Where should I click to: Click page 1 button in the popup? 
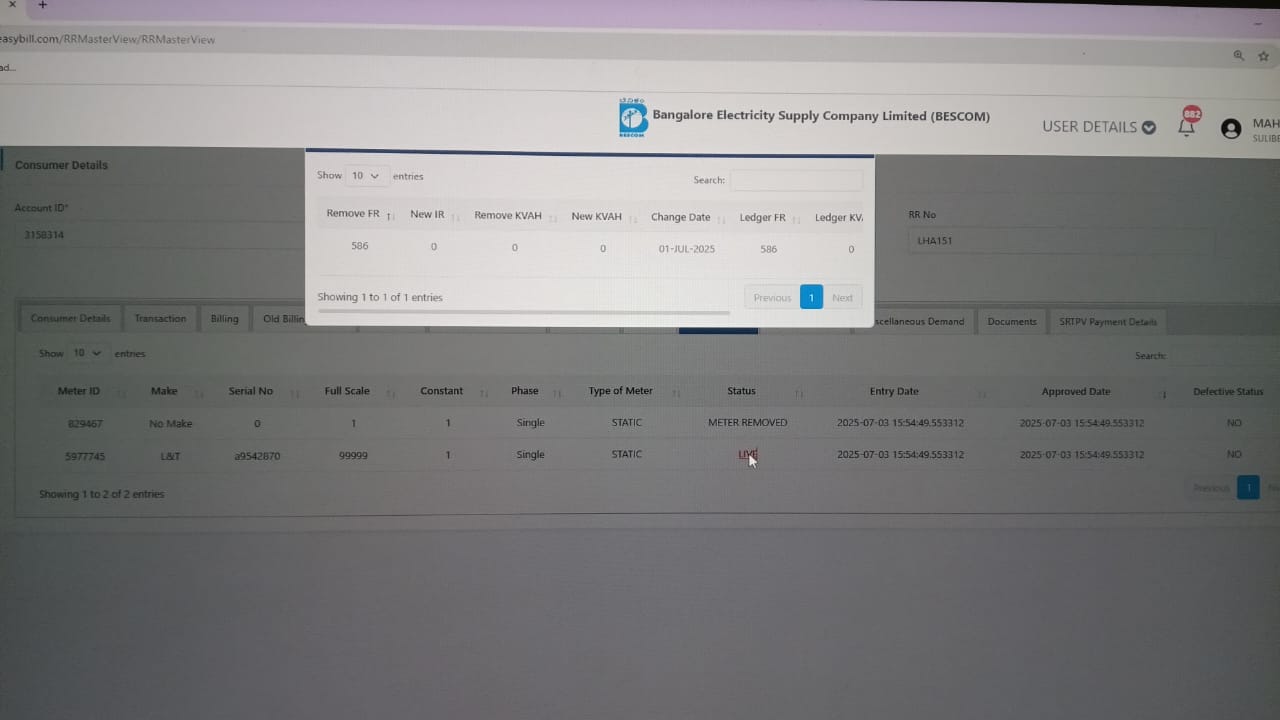[811, 297]
